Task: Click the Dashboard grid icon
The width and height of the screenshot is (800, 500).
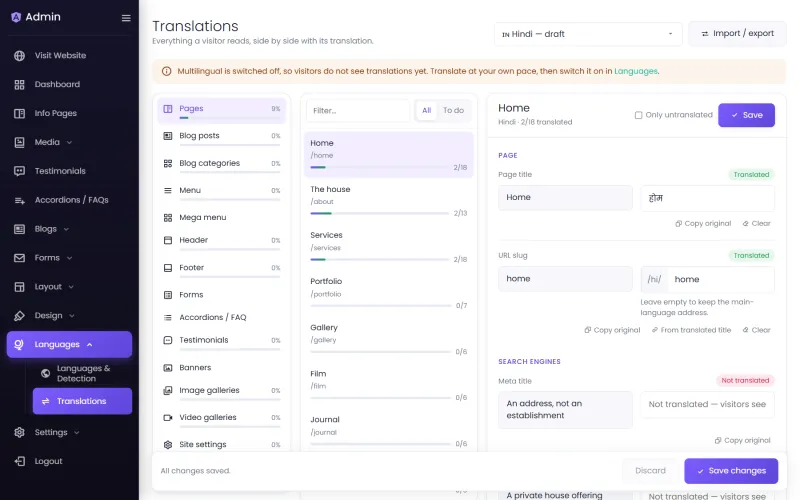Action: coord(19,85)
